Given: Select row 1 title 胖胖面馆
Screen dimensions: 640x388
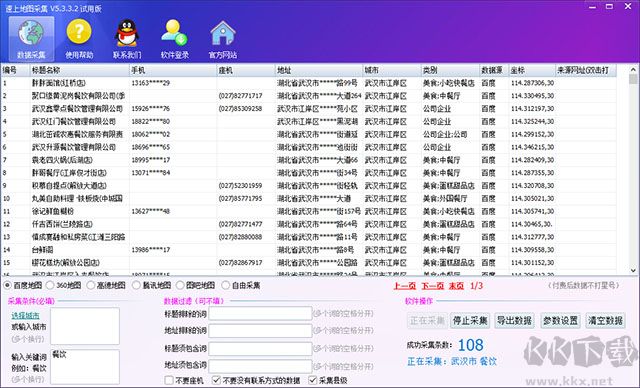Looking at the screenshot, I should tap(59, 83).
